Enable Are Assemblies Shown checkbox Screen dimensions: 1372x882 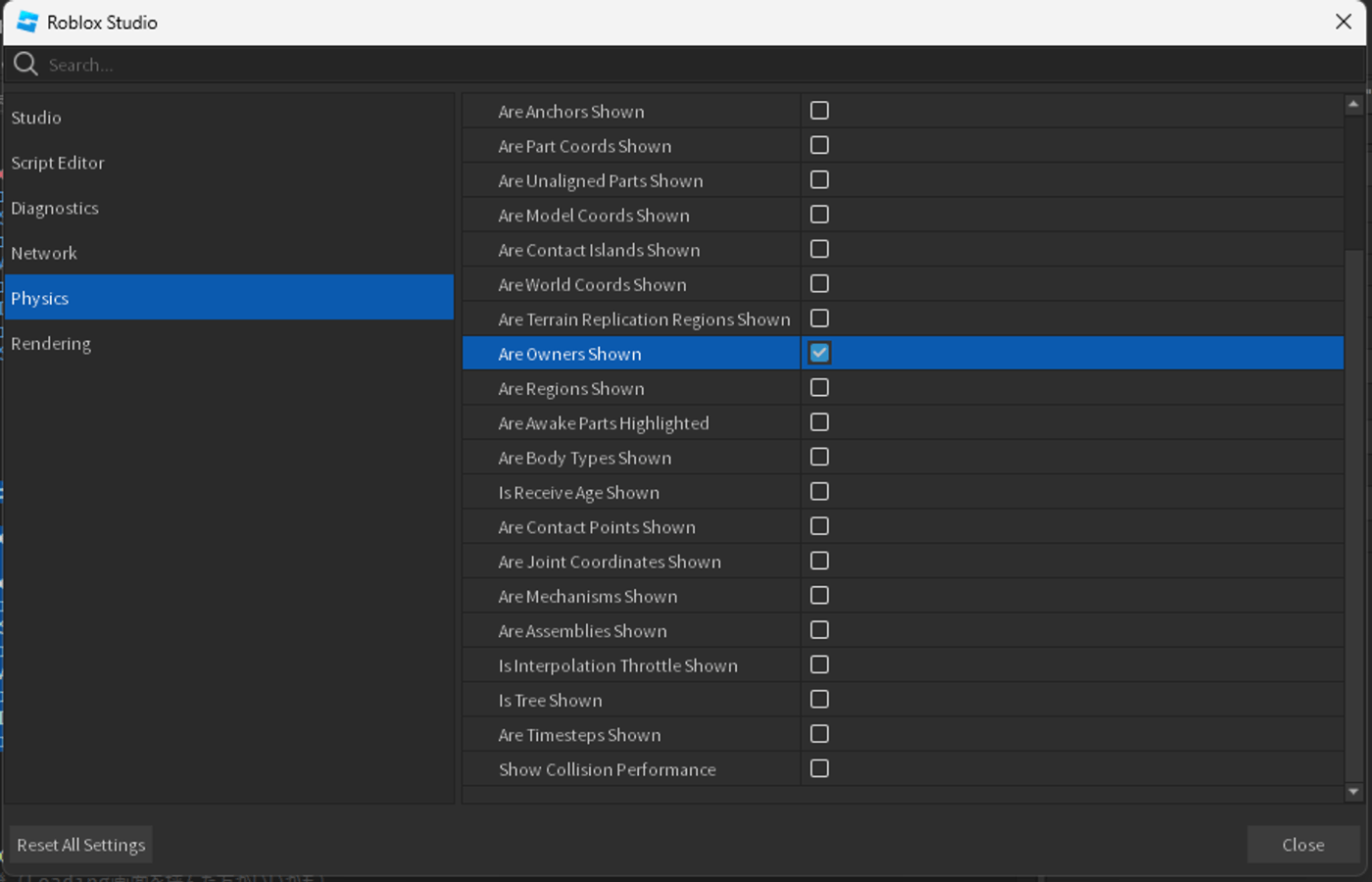pos(819,629)
